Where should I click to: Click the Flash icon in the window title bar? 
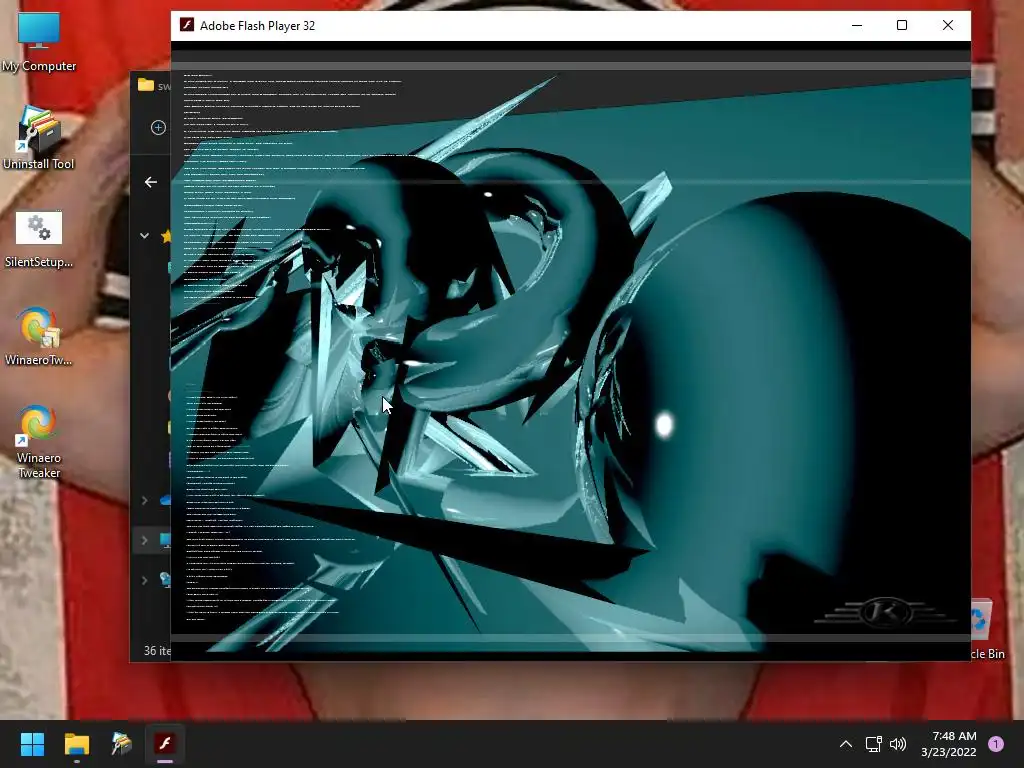tap(187, 25)
